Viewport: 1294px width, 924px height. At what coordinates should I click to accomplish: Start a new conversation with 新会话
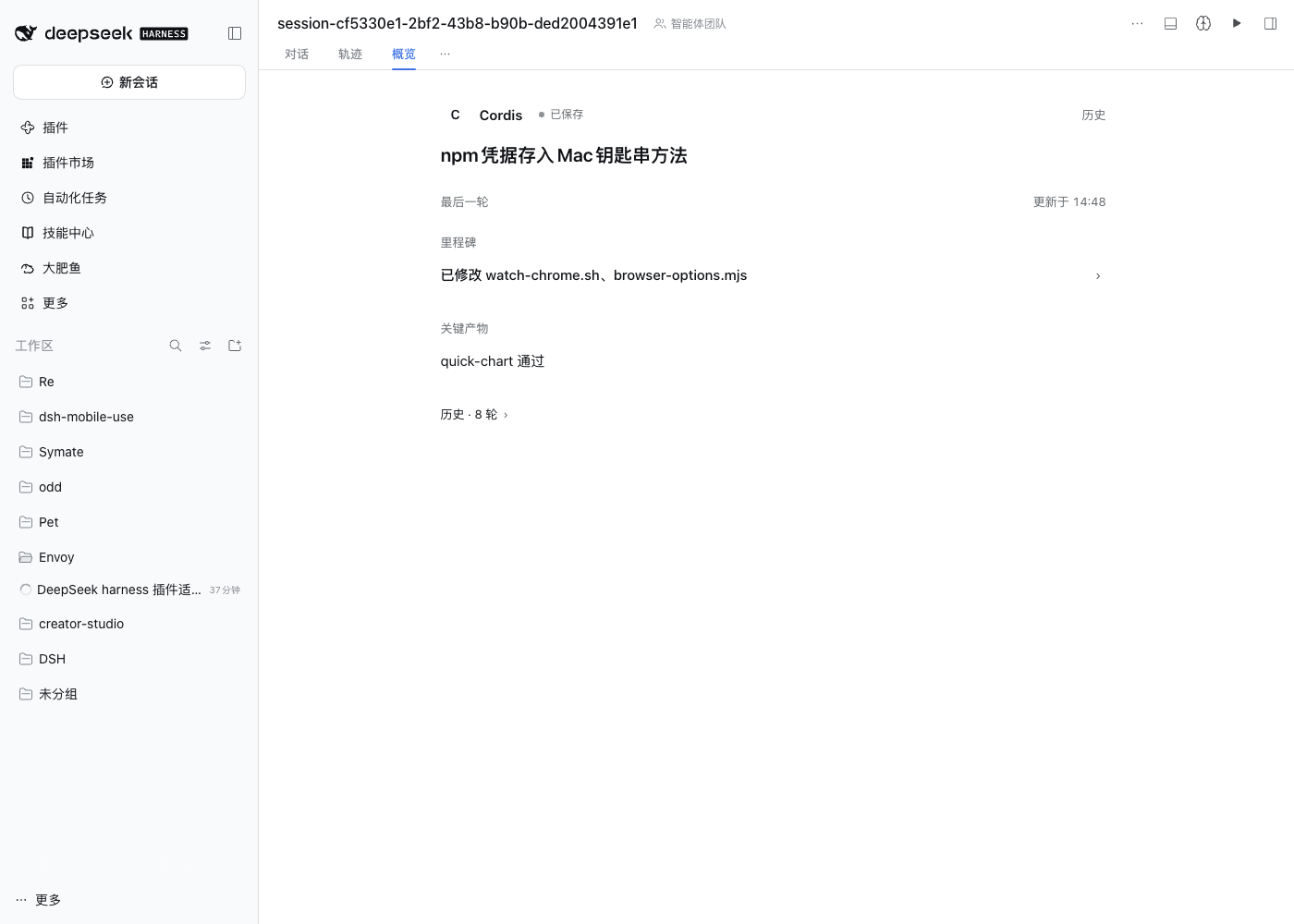(129, 82)
